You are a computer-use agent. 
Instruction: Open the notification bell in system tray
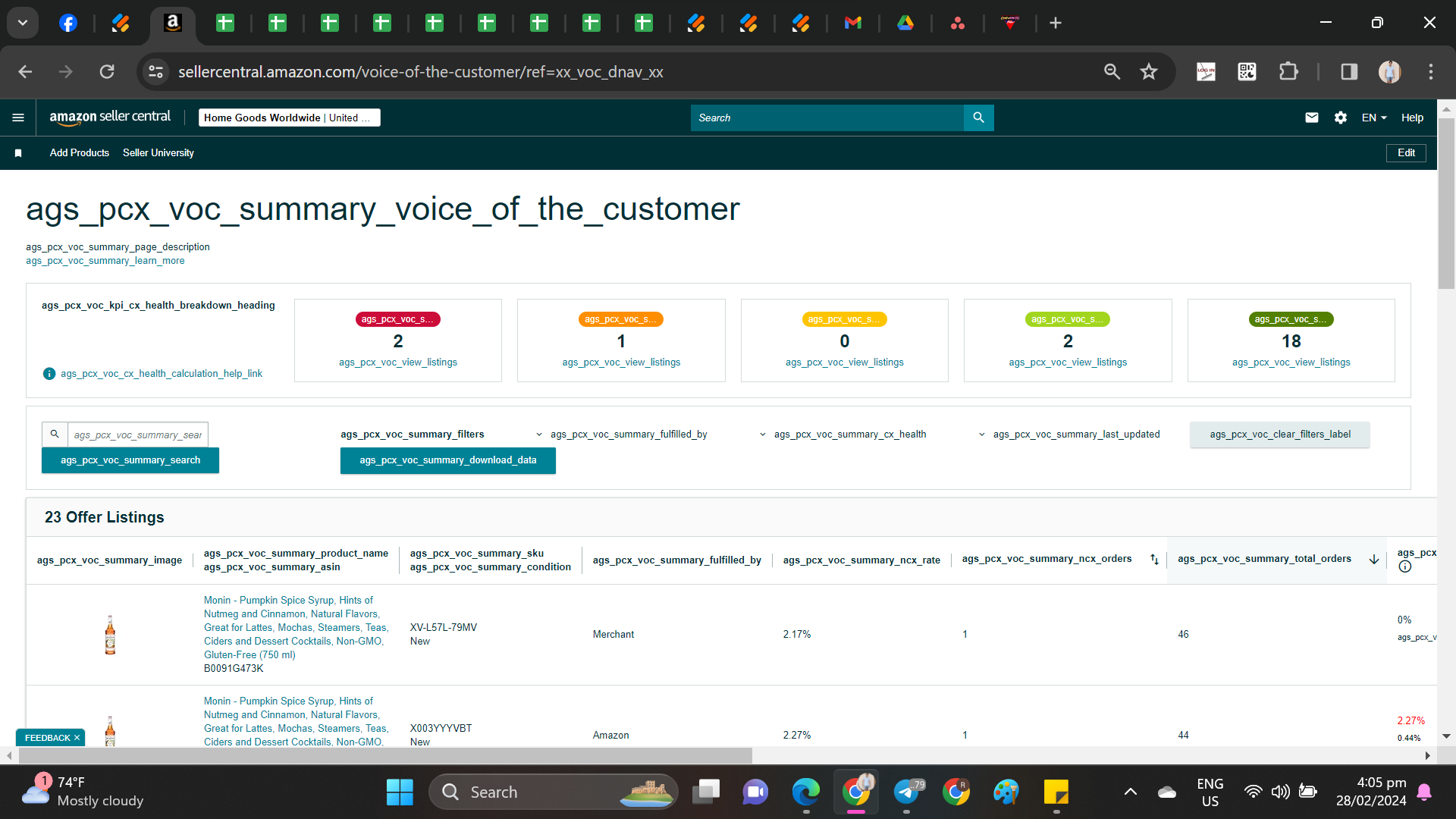pyautogui.click(x=1424, y=792)
